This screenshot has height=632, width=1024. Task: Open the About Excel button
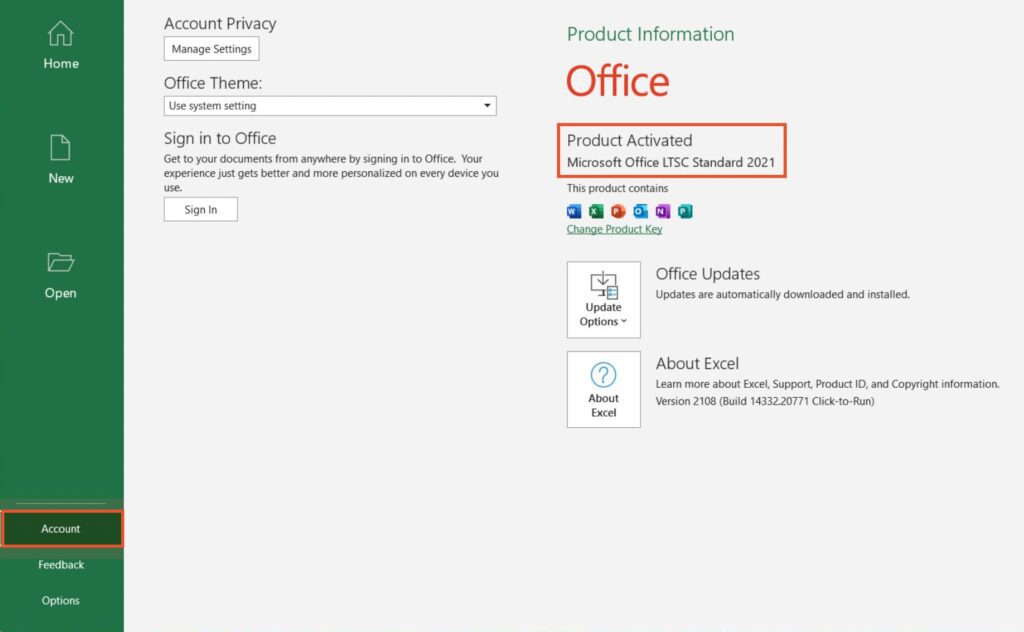click(604, 389)
